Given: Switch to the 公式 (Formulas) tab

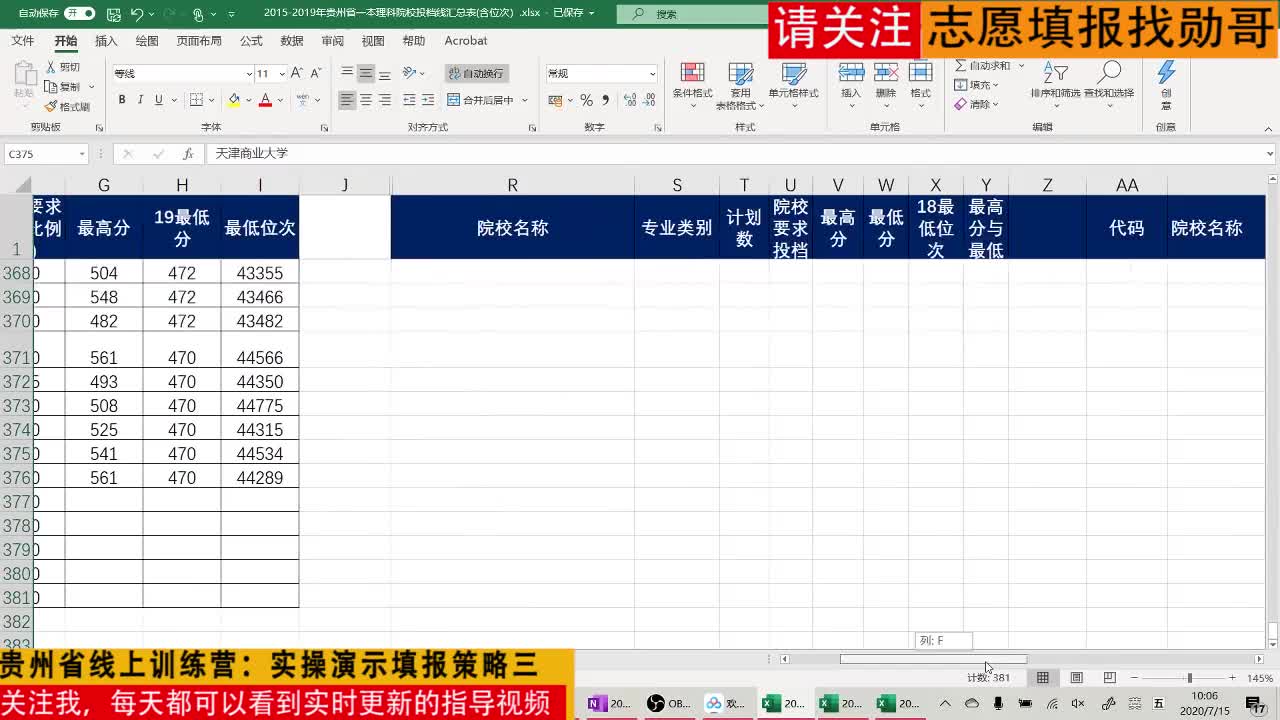Looking at the screenshot, I should (x=251, y=41).
